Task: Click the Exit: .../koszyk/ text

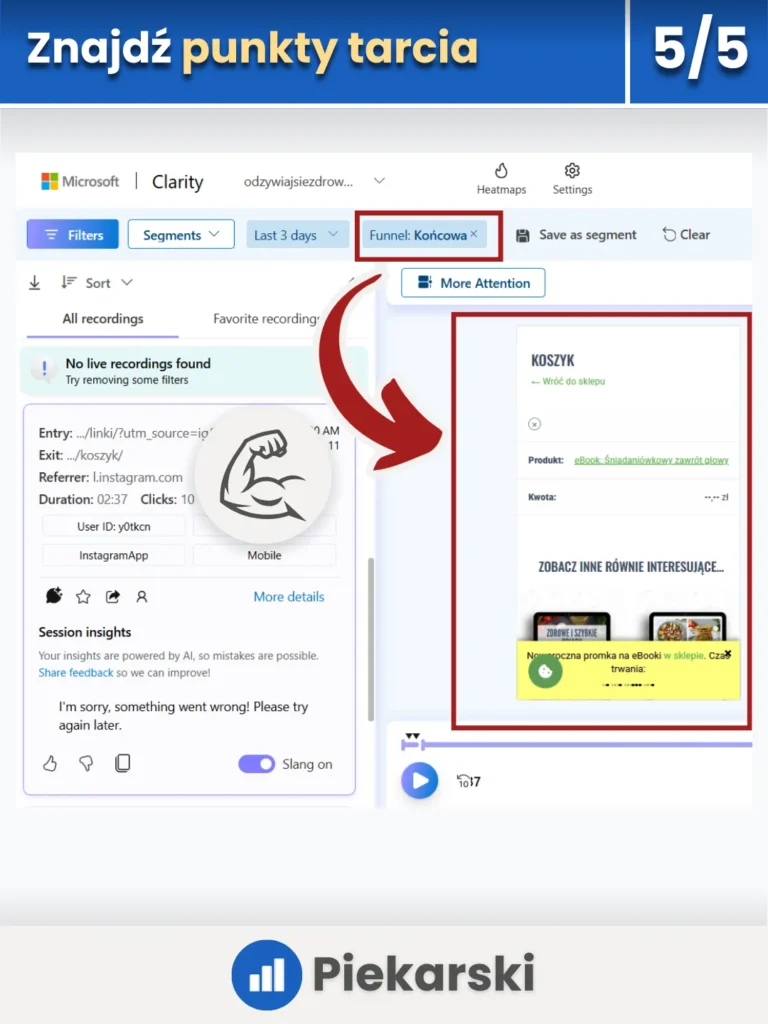Action: click(80, 455)
